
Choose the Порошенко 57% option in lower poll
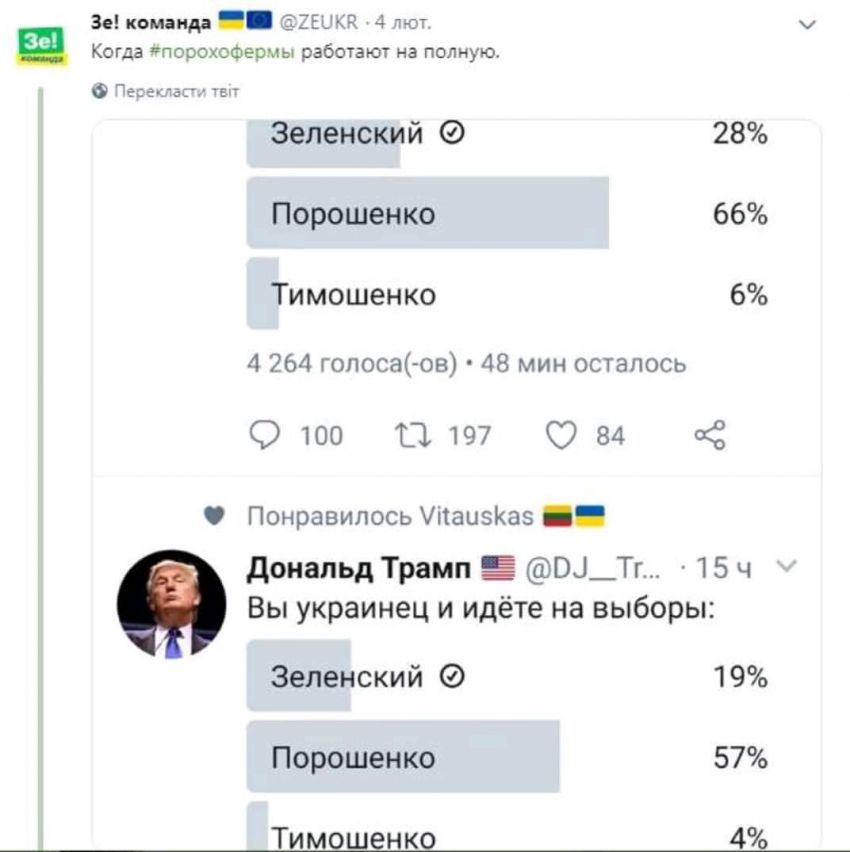pyautogui.click(x=507, y=756)
